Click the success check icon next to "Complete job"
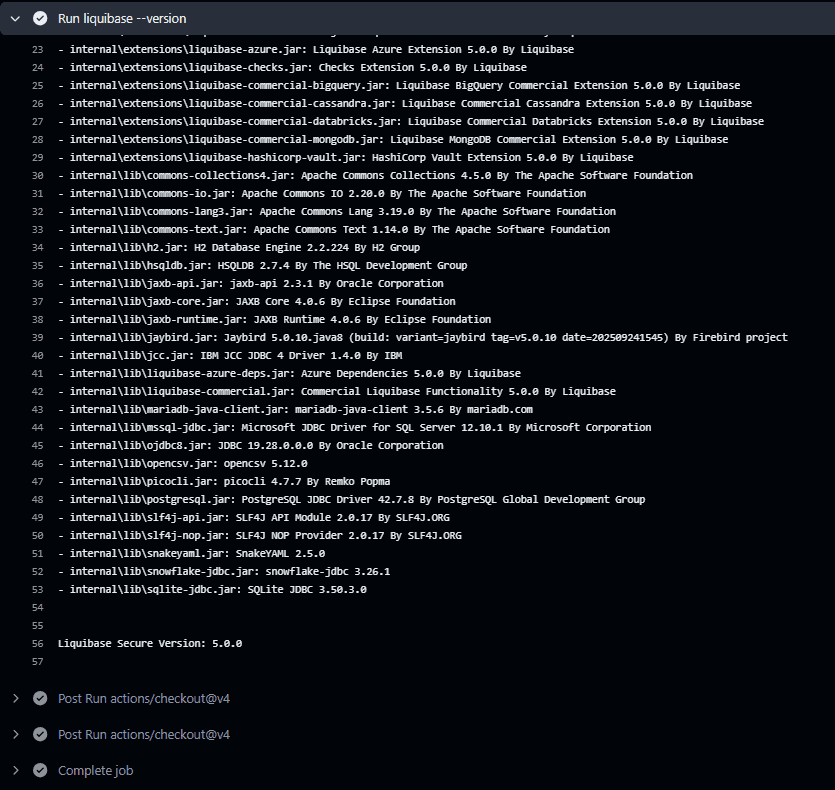This screenshot has width=835, height=790. 40,770
